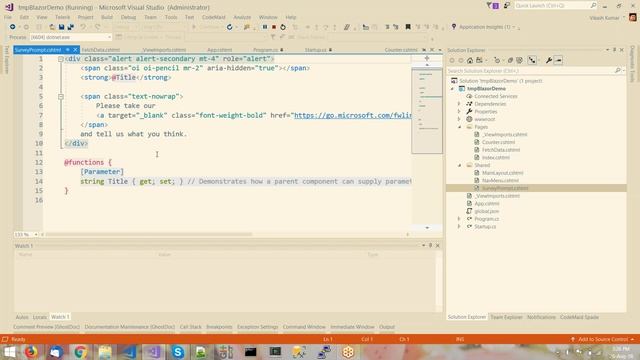640x360 pixels.
Task: Open the Add to Source Control dropdown
Action: (x=602, y=339)
